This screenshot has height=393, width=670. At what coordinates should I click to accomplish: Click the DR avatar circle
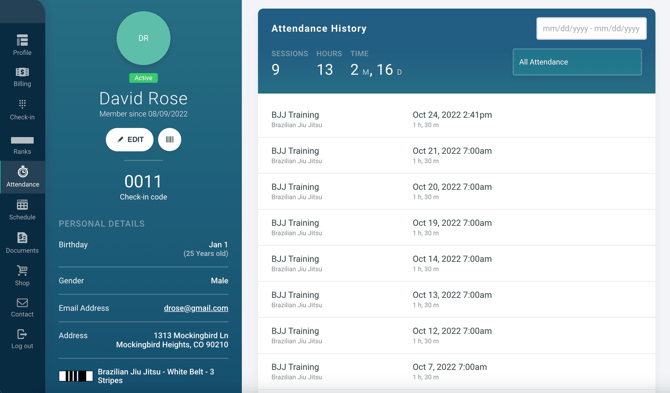tap(144, 38)
